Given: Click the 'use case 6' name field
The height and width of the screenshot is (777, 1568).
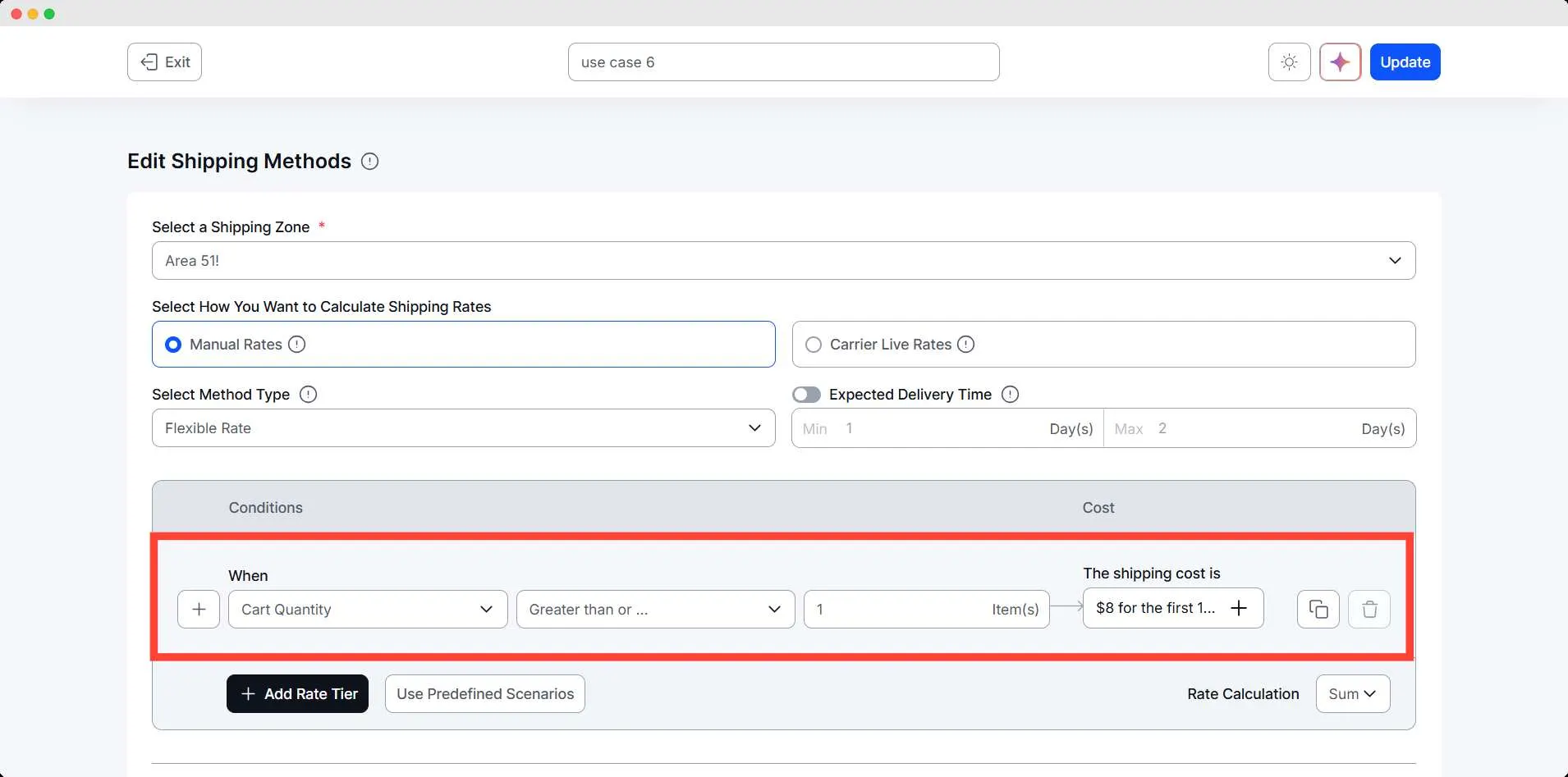Looking at the screenshot, I should tap(783, 62).
